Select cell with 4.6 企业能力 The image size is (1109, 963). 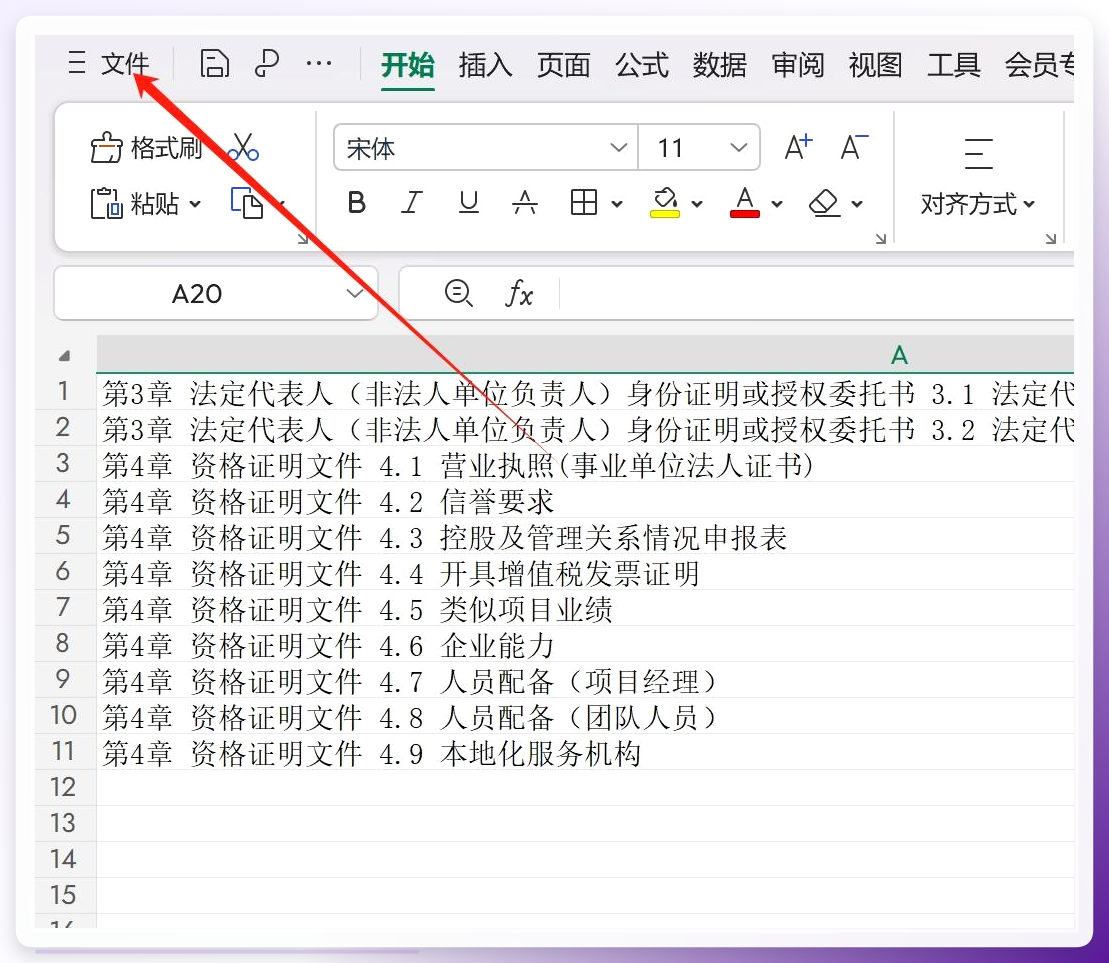click(586, 644)
